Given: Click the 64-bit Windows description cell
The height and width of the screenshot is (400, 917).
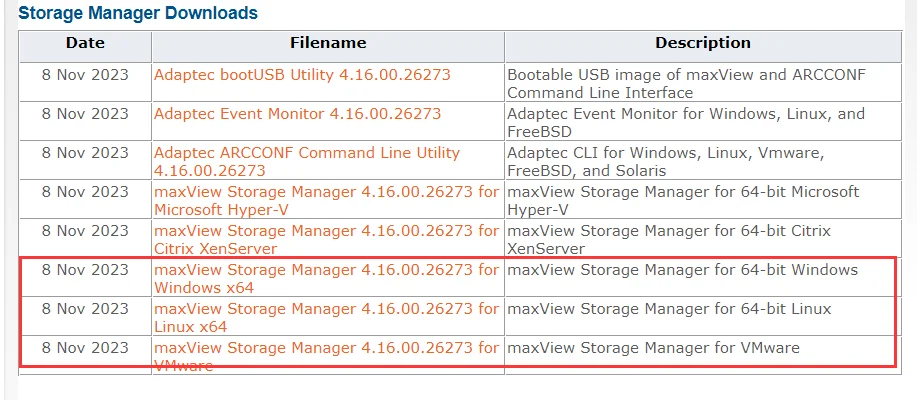Looking at the screenshot, I should (x=703, y=278).
